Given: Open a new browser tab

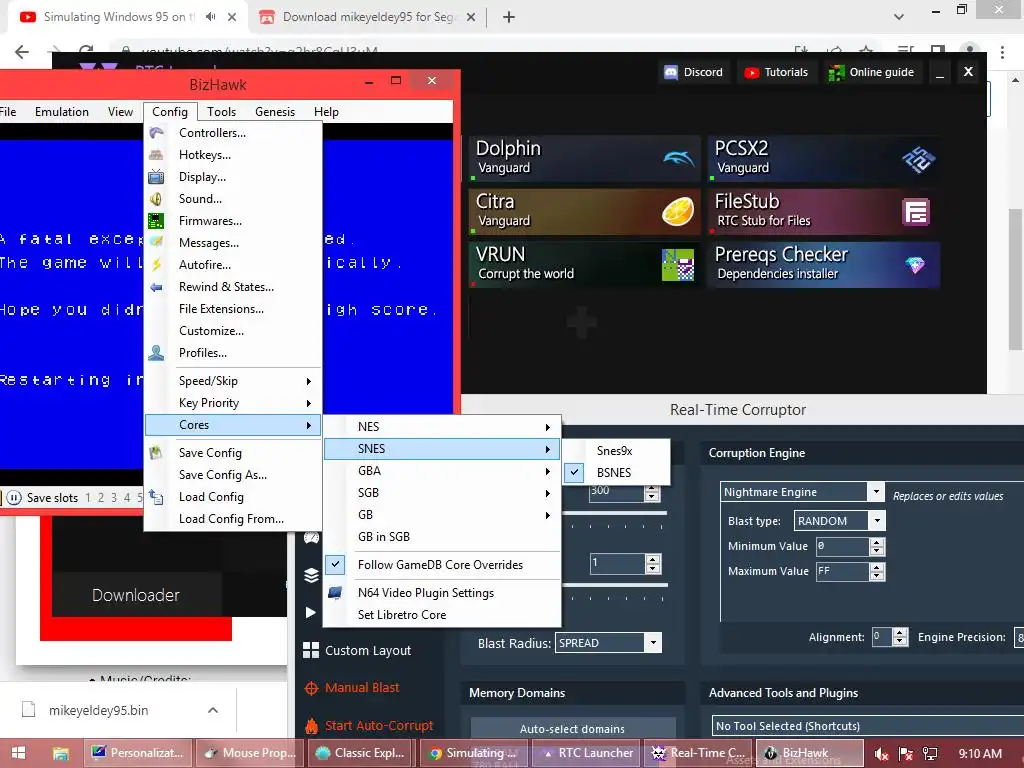Looking at the screenshot, I should pos(509,17).
